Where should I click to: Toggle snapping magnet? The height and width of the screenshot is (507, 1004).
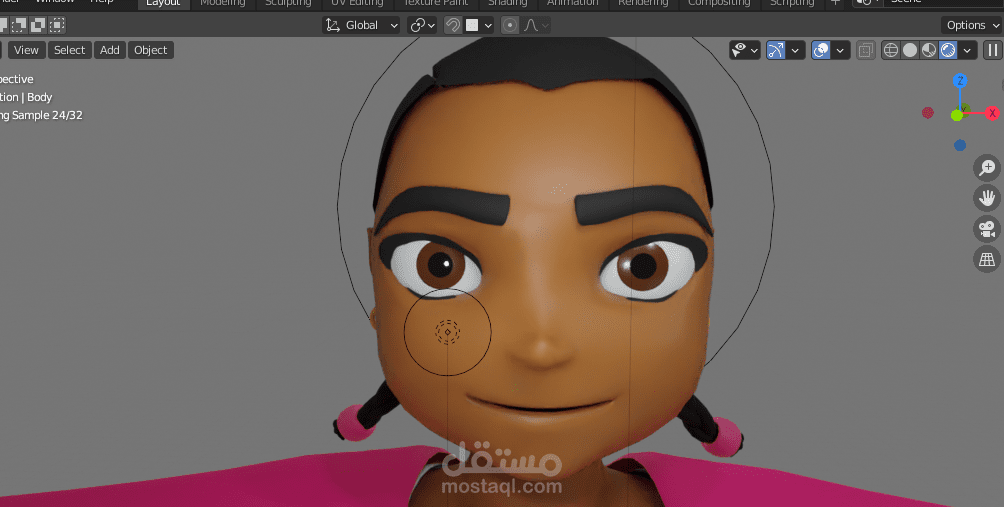[453, 25]
